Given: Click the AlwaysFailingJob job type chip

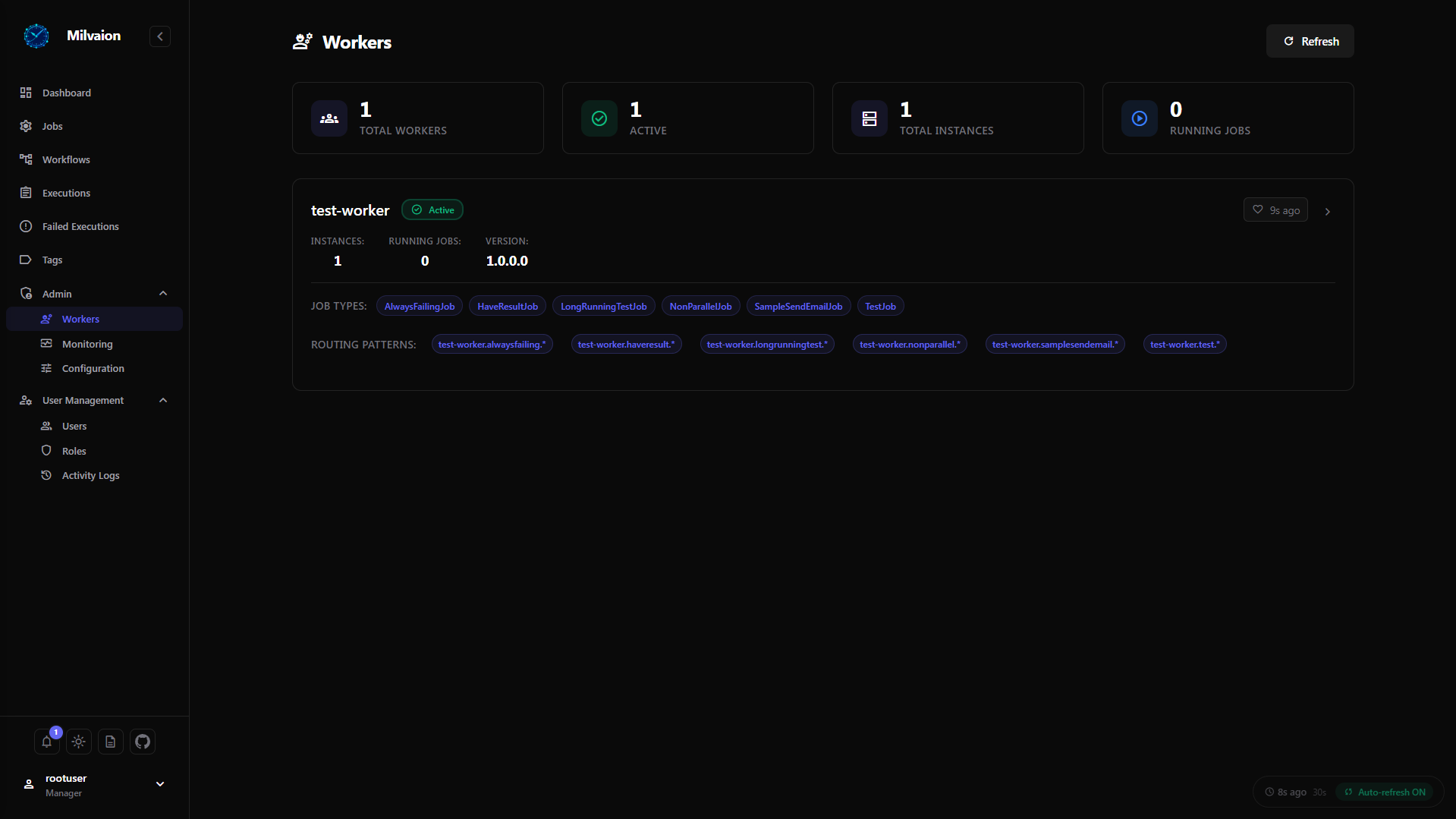Looking at the screenshot, I should 419,307.
